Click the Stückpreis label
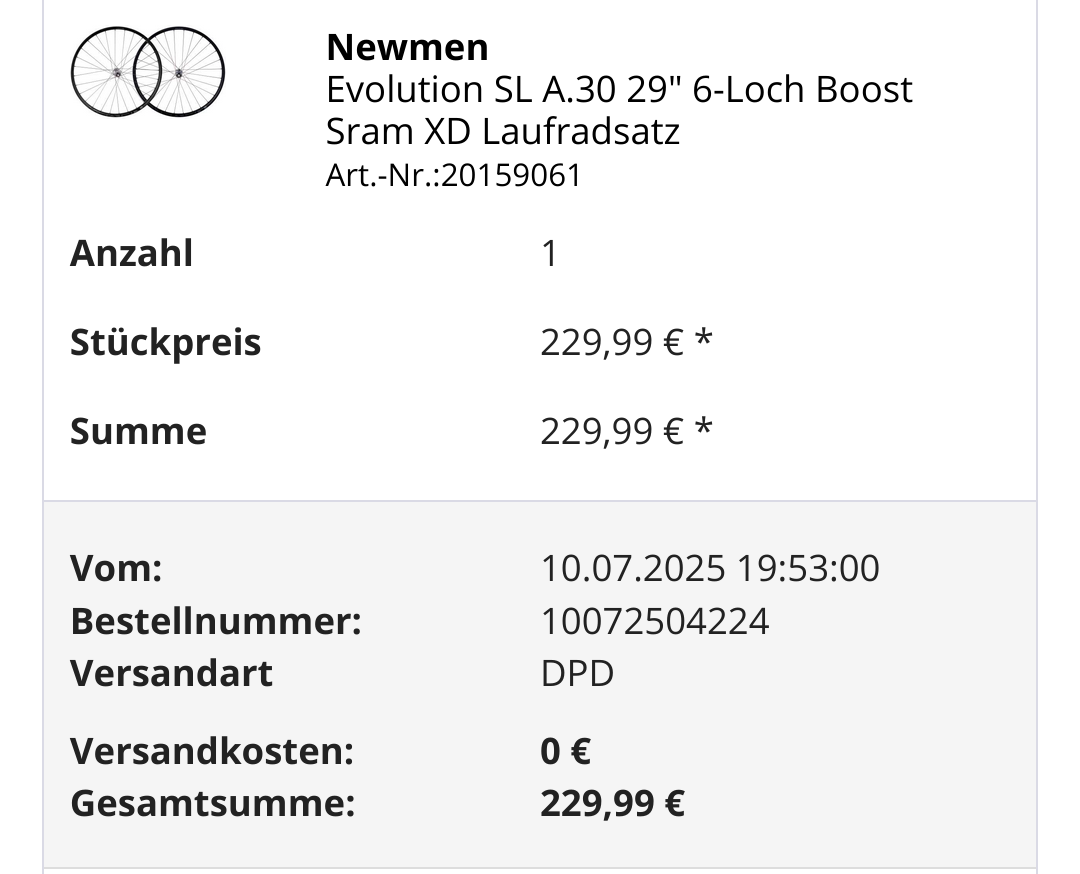This screenshot has height=874, width=1080. click(x=165, y=343)
